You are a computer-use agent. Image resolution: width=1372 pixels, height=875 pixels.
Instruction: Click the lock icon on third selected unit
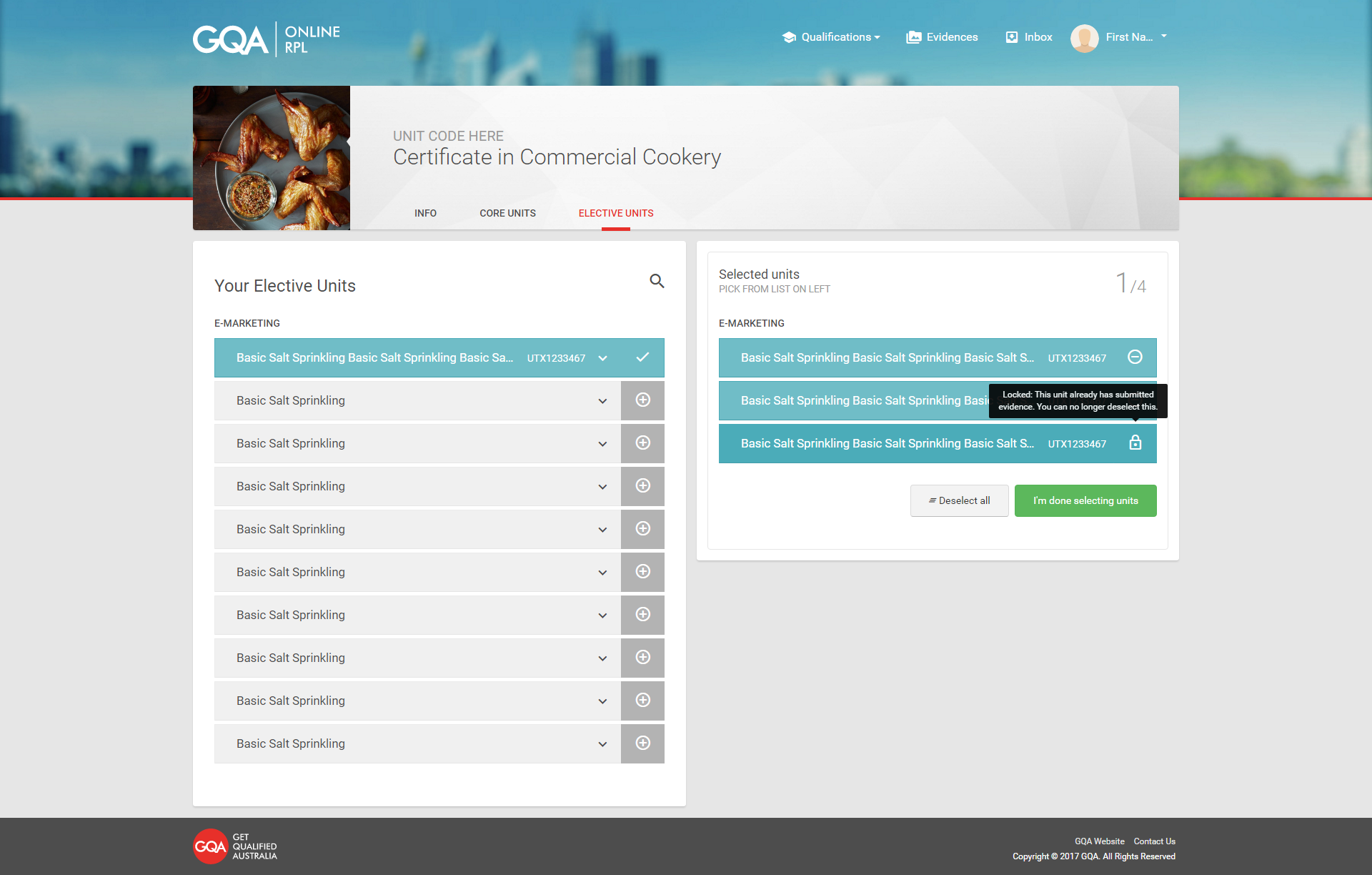(x=1135, y=443)
